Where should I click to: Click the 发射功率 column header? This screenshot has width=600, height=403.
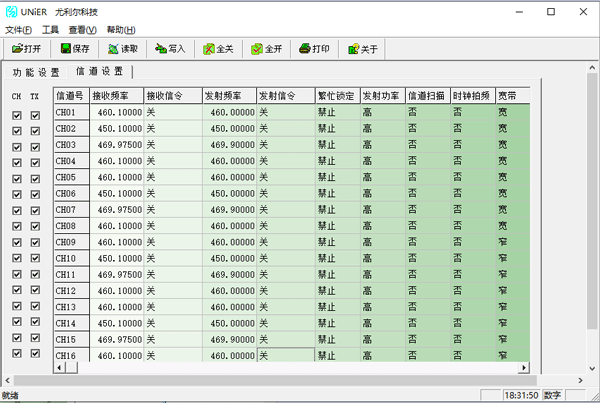pos(381,97)
